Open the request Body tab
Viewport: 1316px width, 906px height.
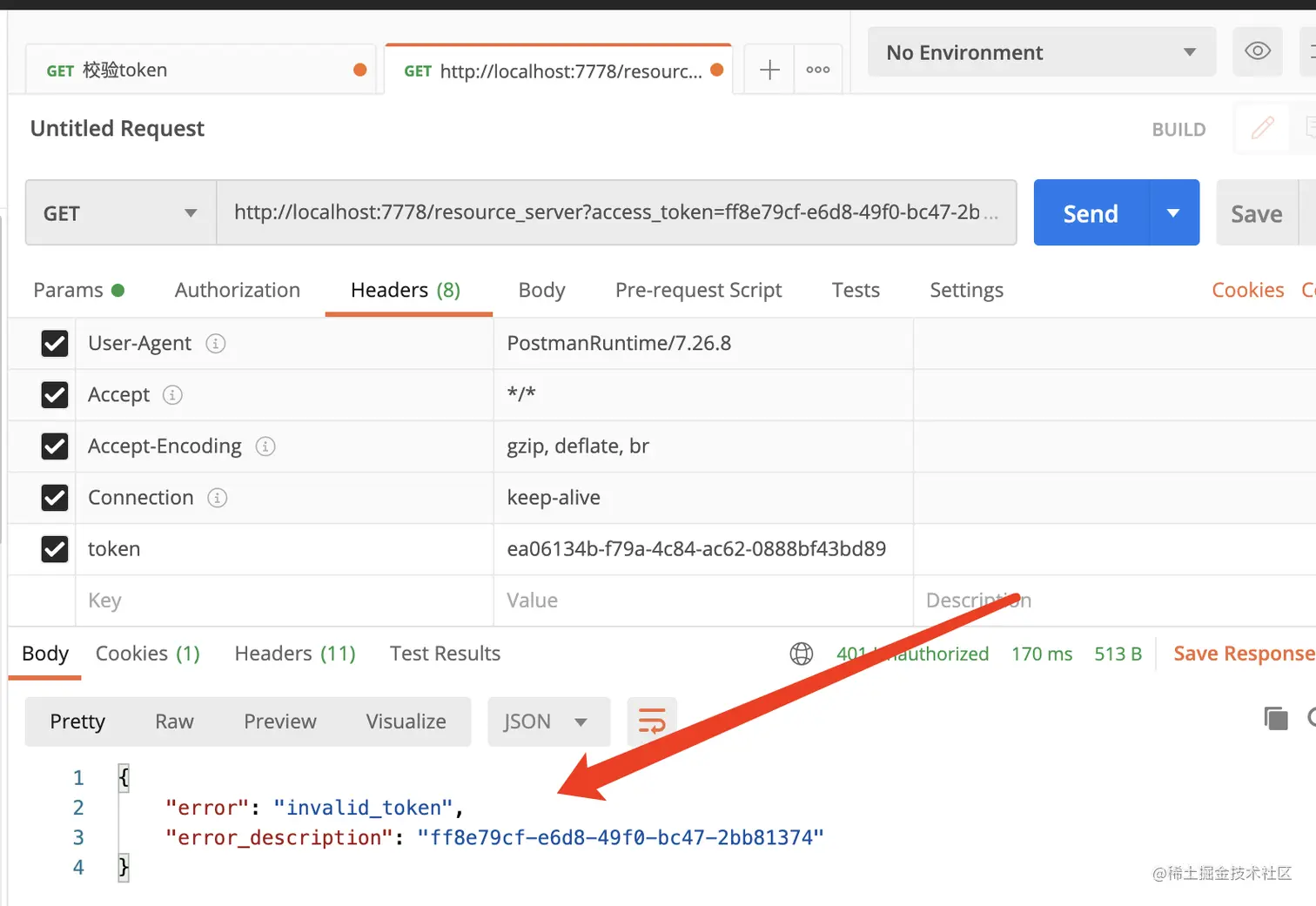tap(541, 290)
